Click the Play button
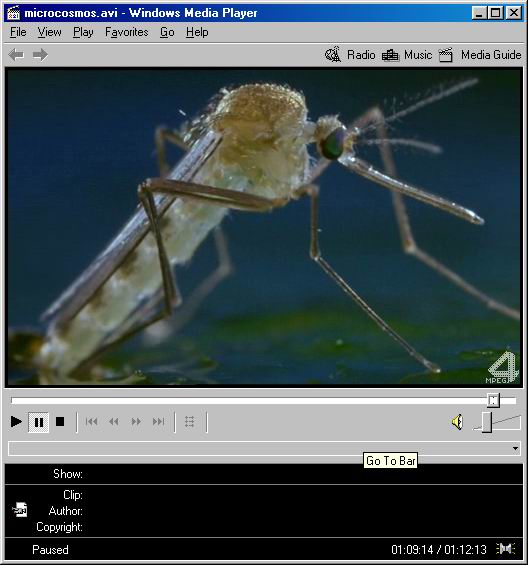Image resolution: width=528 pixels, height=565 pixels. [x=16, y=421]
